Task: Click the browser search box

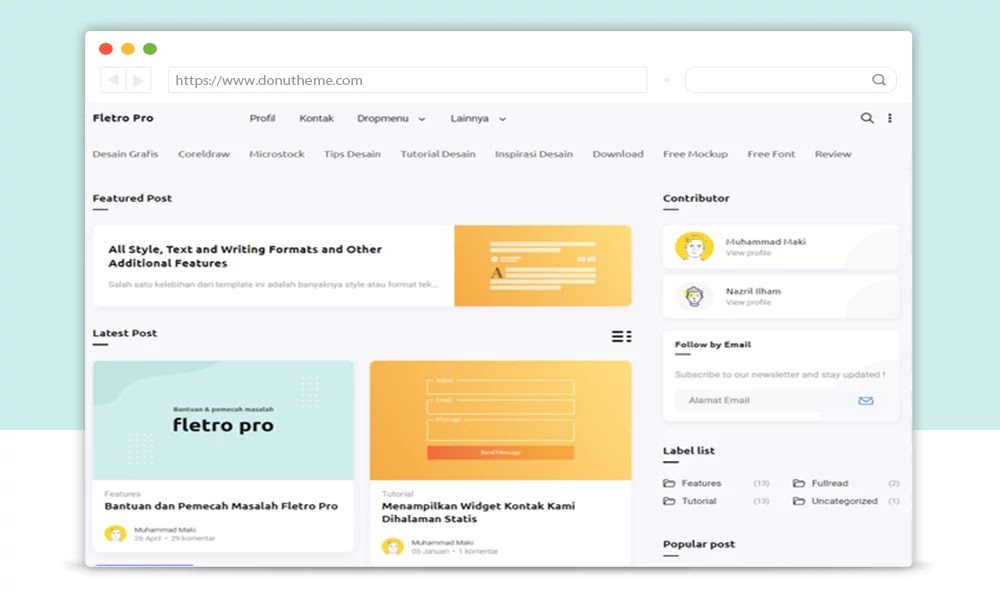Action: (790, 80)
